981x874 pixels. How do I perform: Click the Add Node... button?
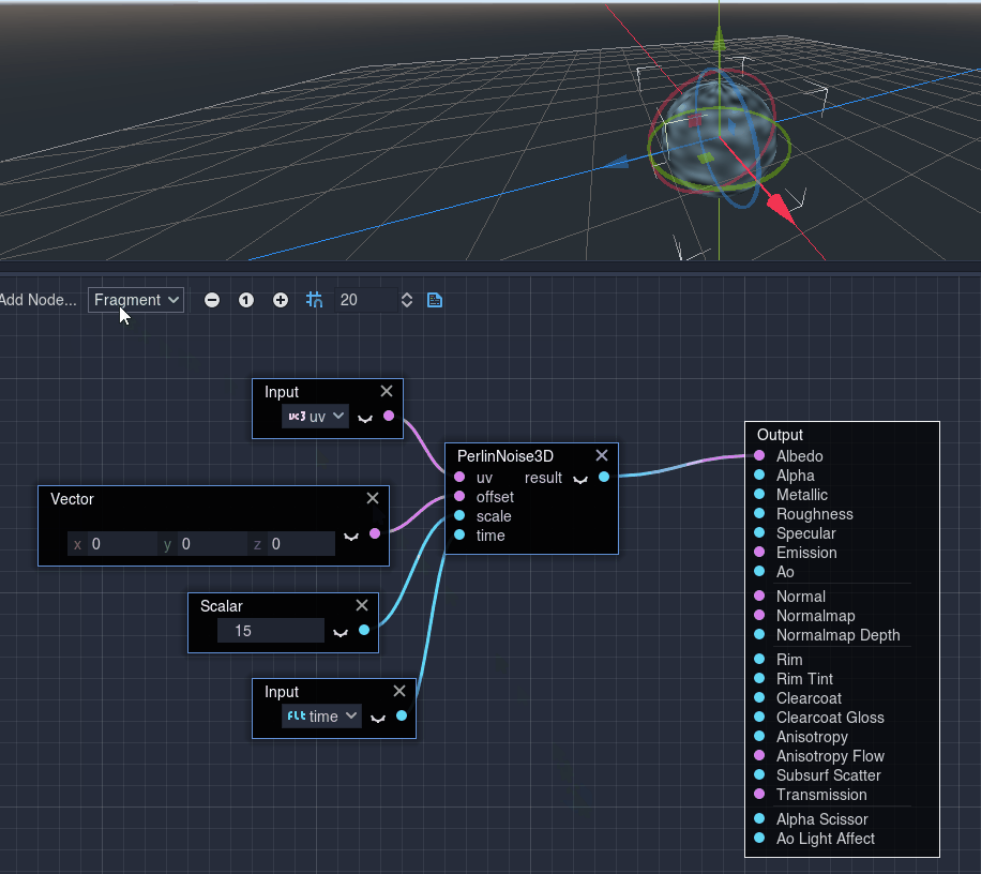38,300
